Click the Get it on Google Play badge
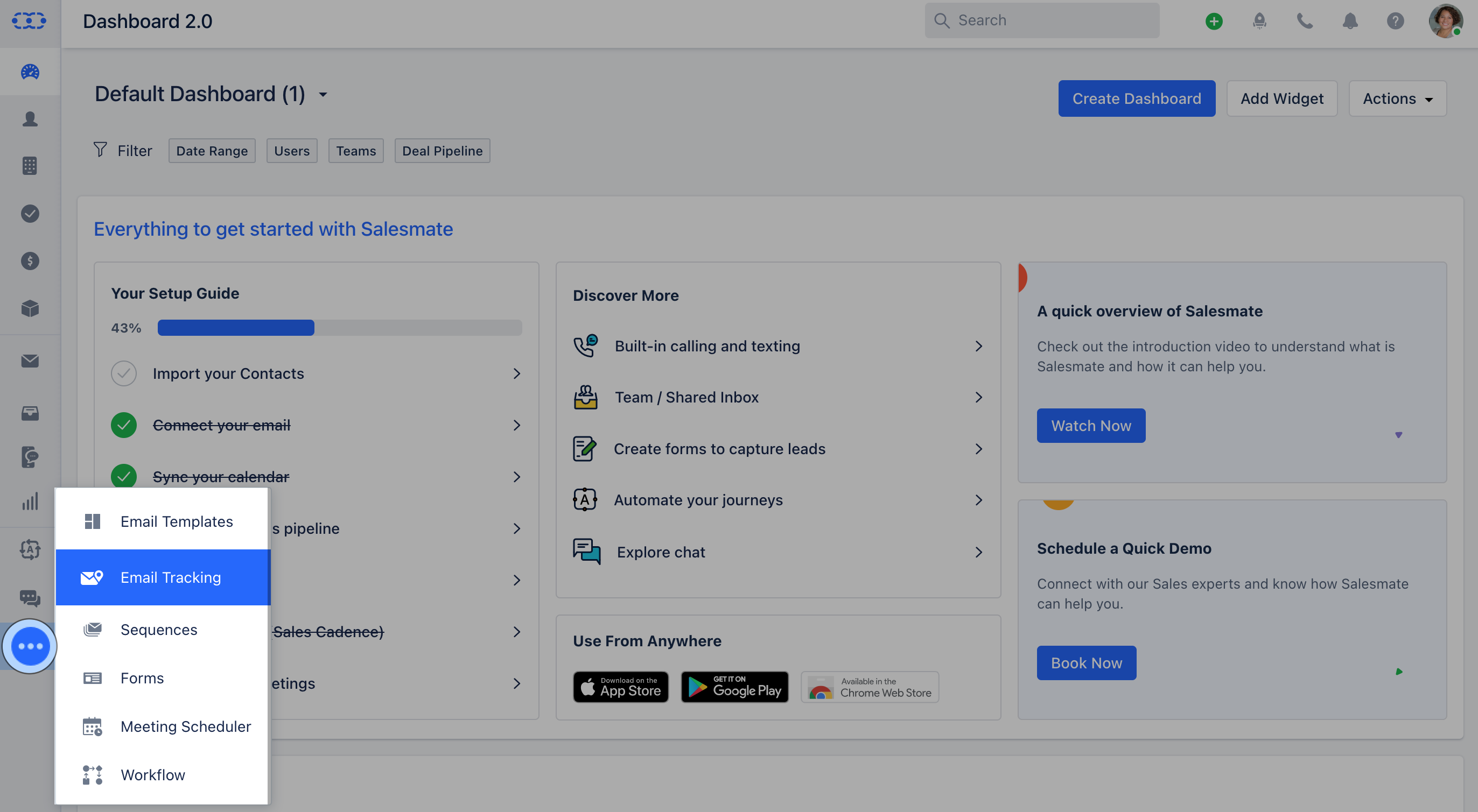Viewport: 1478px width, 812px height. coord(734,687)
